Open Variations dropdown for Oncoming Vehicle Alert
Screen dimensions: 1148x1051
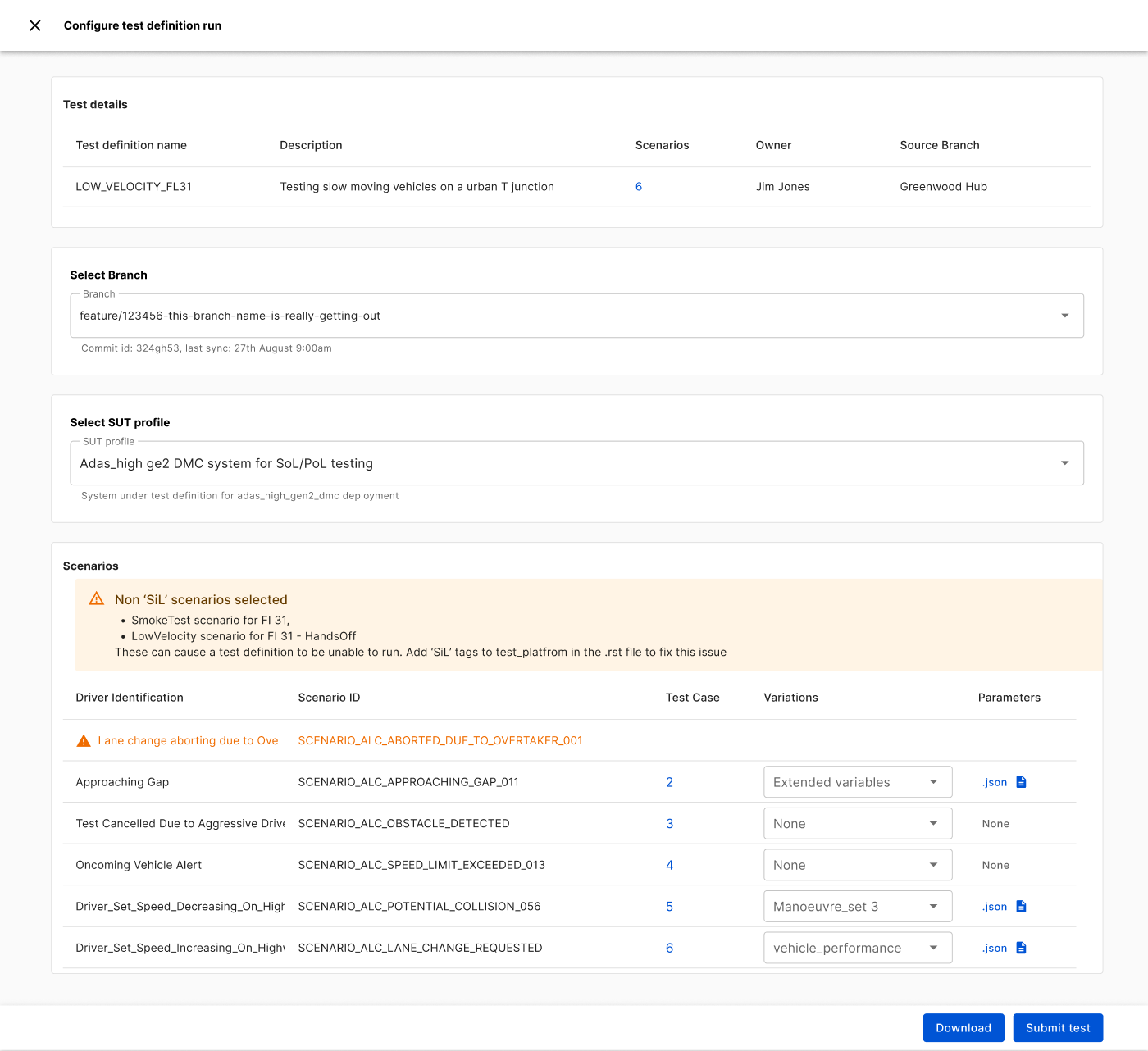tap(858, 865)
